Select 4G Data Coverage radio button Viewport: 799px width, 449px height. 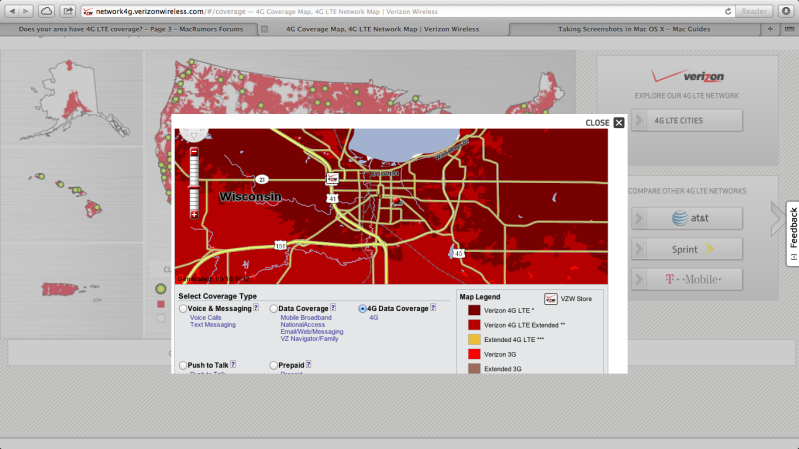tap(362, 309)
